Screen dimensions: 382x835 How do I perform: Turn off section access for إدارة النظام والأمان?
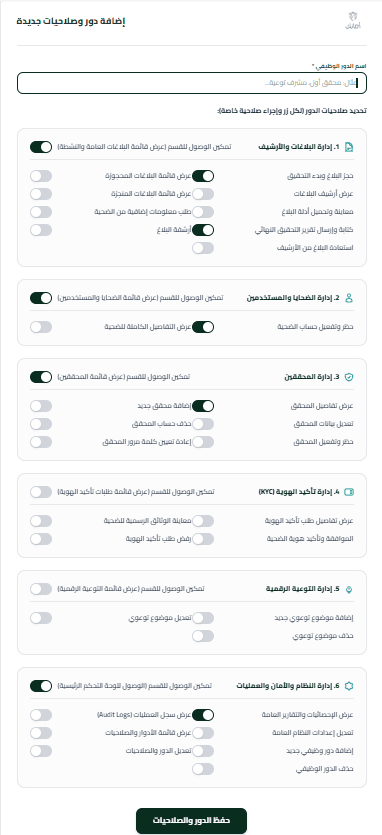click(41, 686)
